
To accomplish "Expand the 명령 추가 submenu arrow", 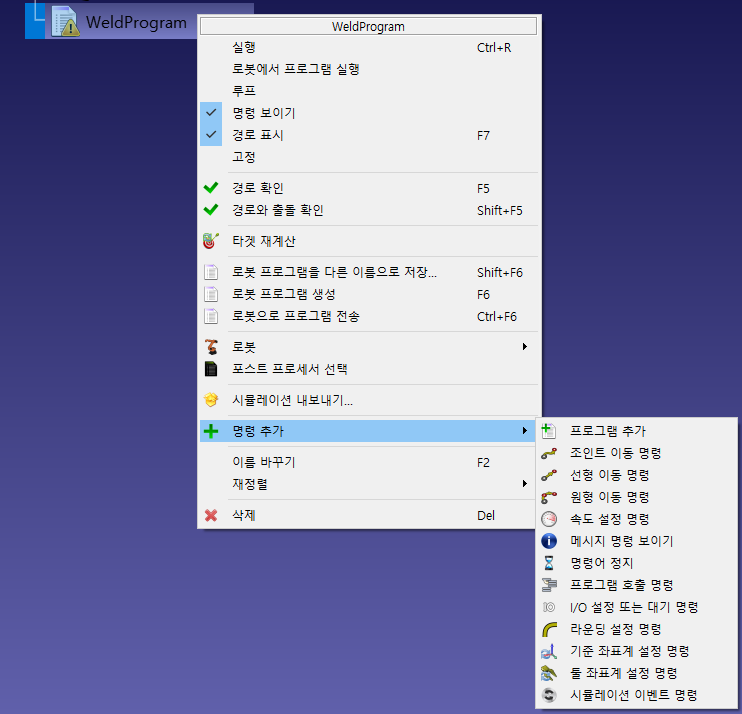I will click(524, 431).
